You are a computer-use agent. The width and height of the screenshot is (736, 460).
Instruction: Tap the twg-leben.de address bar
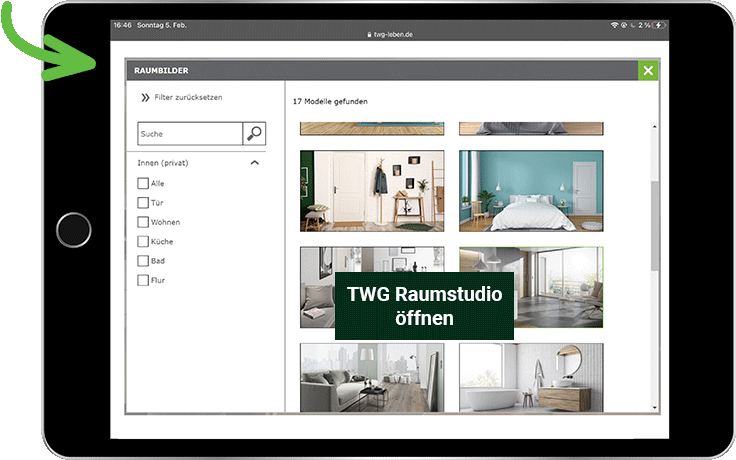(x=390, y=34)
